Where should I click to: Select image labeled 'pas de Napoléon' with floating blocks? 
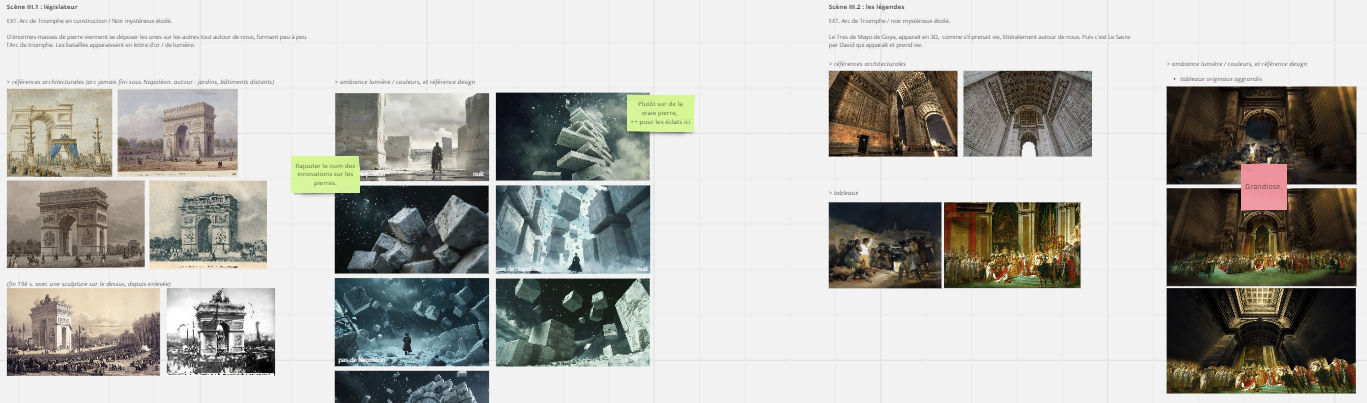coord(412,321)
